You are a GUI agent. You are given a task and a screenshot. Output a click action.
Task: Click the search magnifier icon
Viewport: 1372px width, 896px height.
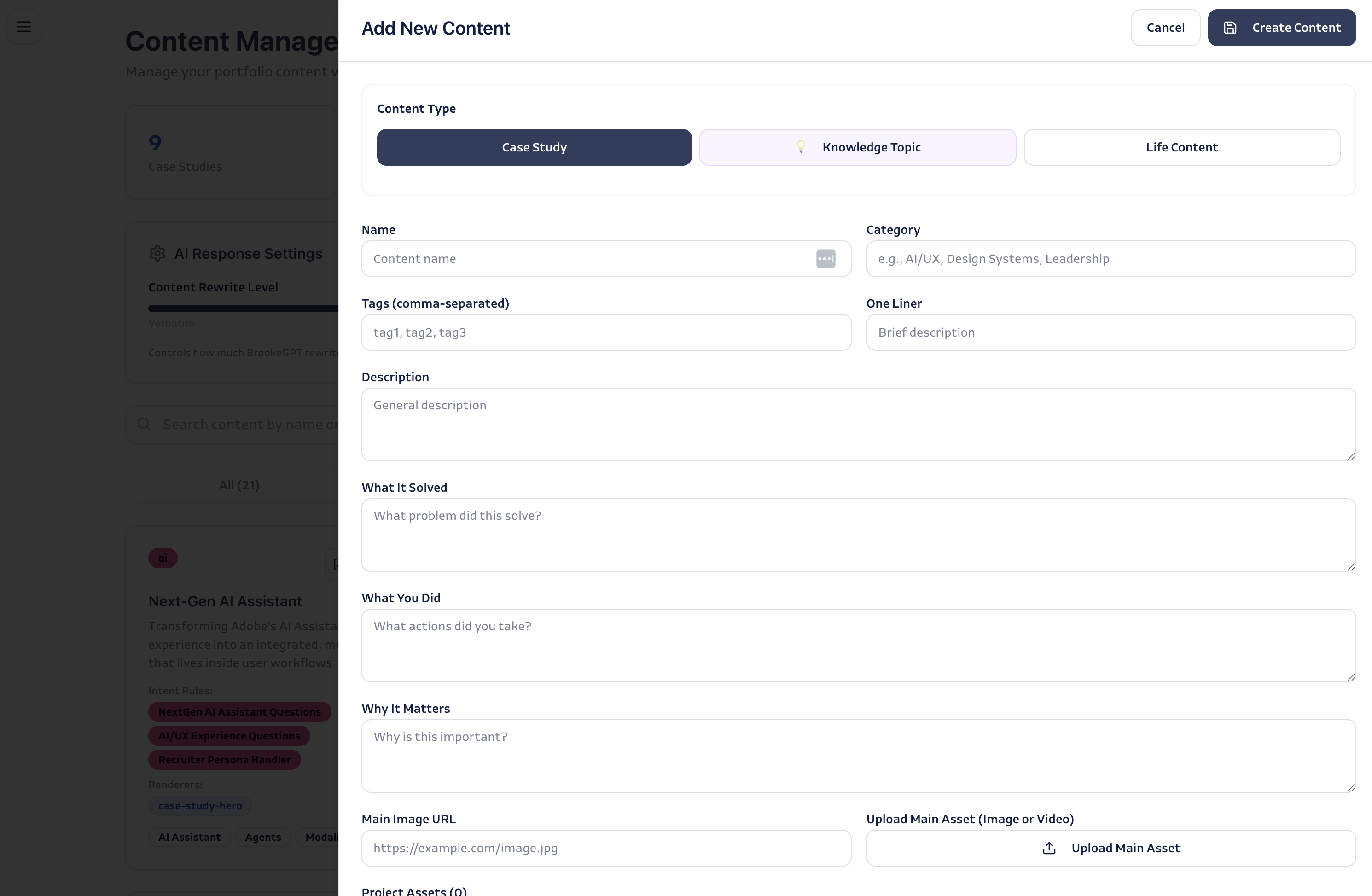tap(144, 425)
